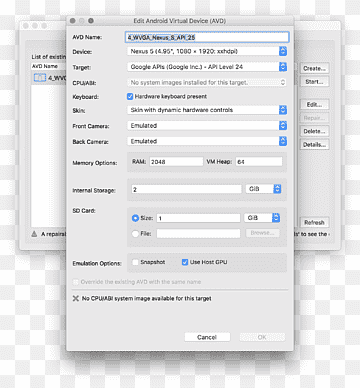
Task: Click the Cancel button
Action: coord(207,337)
